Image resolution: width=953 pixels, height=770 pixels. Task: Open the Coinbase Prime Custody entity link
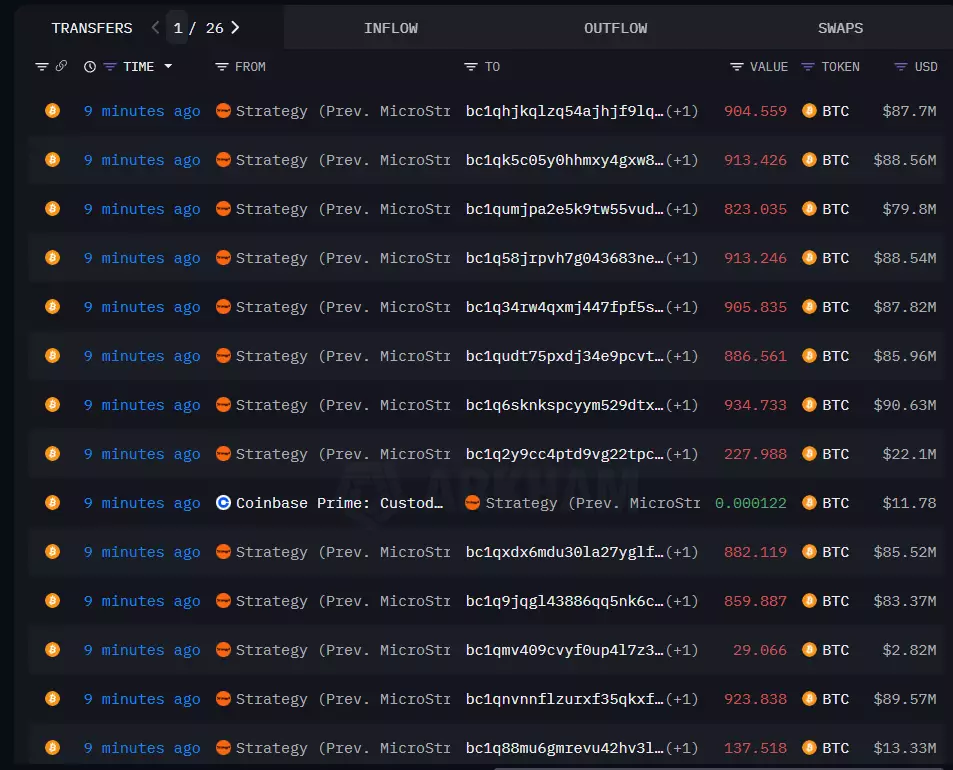(x=340, y=503)
